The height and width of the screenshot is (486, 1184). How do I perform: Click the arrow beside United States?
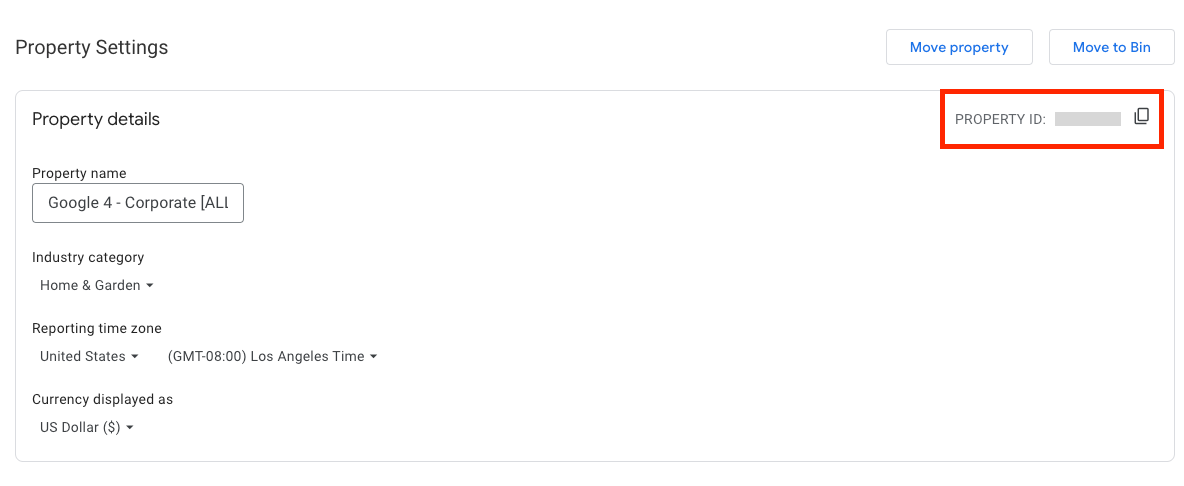pos(134,357)
